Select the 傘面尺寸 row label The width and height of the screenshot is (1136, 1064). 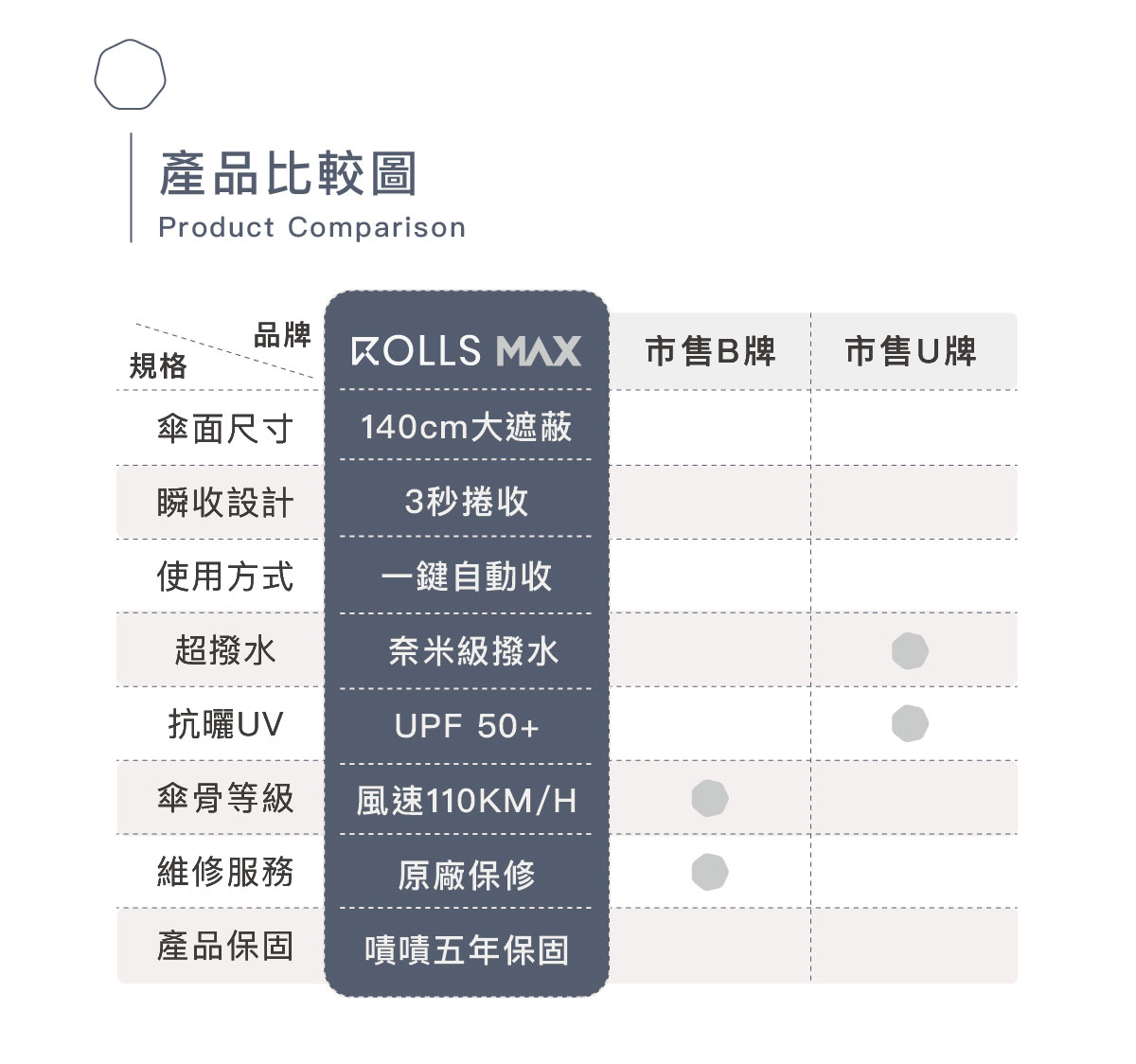click(x=225, y=429)
